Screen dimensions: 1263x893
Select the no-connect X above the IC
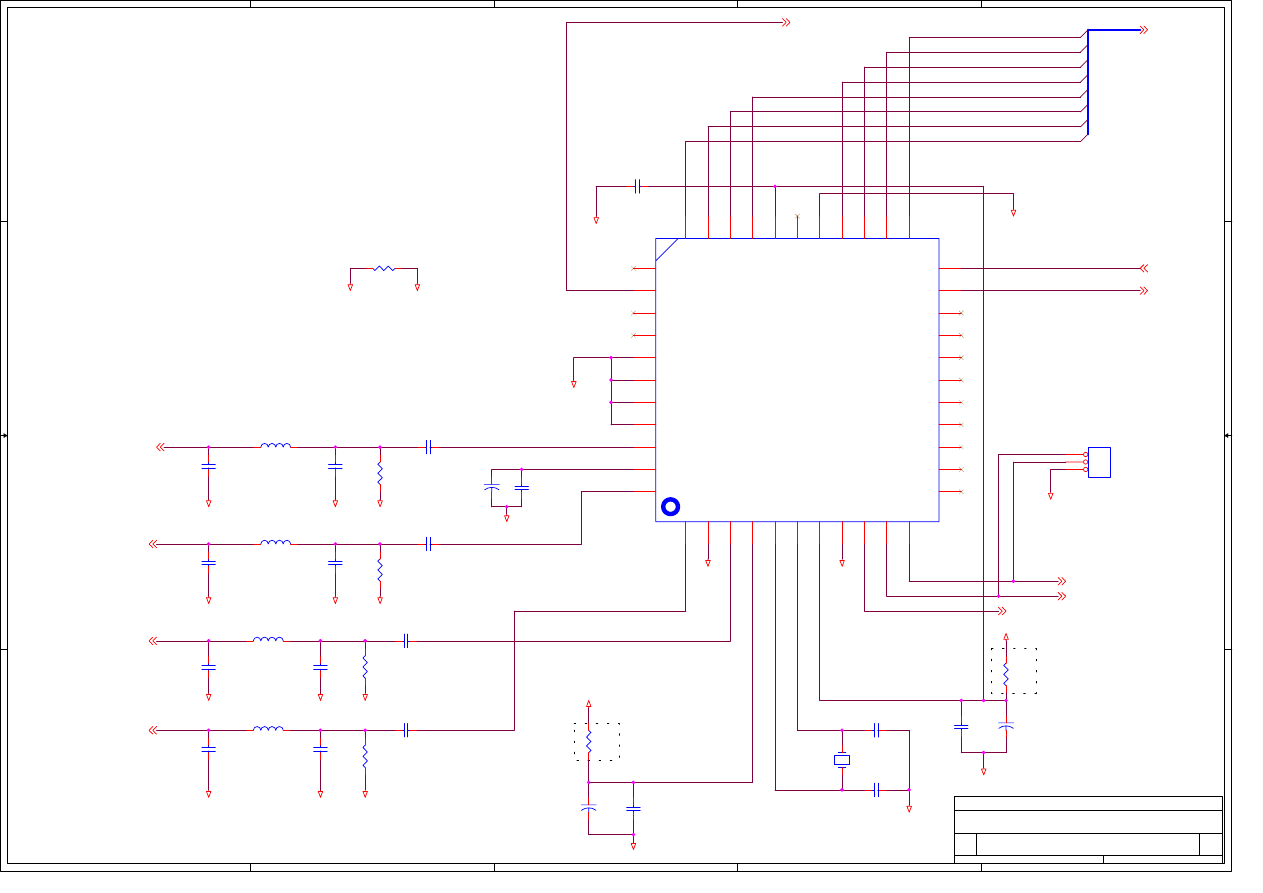(797, 216)
